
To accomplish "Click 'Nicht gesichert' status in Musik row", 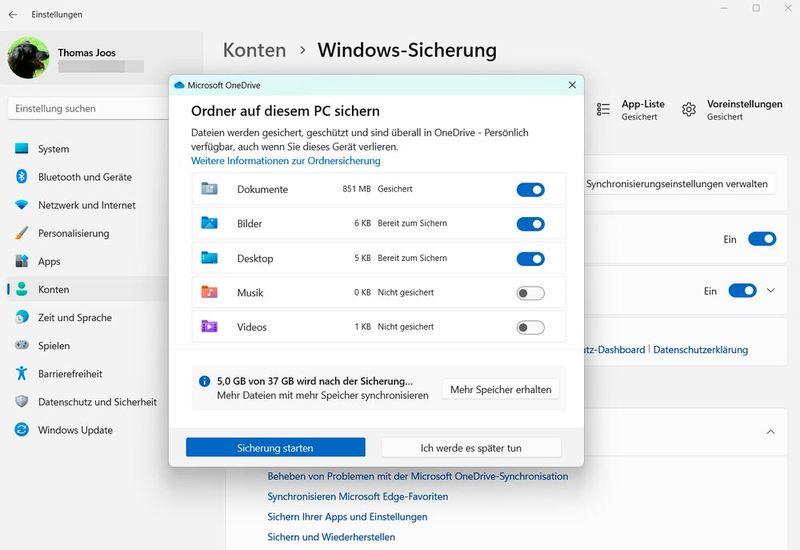I will point(406,292).
